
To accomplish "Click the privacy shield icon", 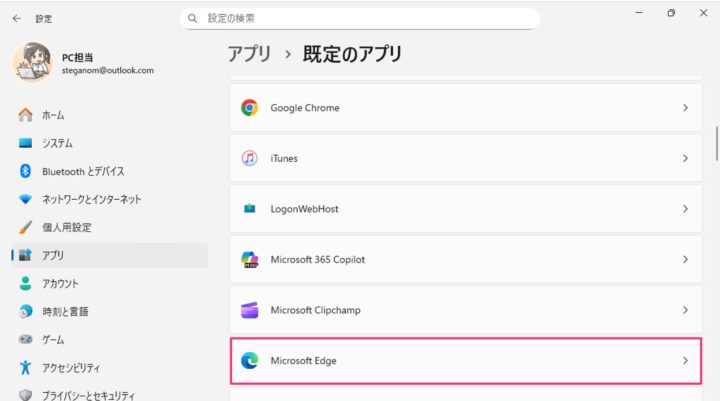I will pos(25,395).
